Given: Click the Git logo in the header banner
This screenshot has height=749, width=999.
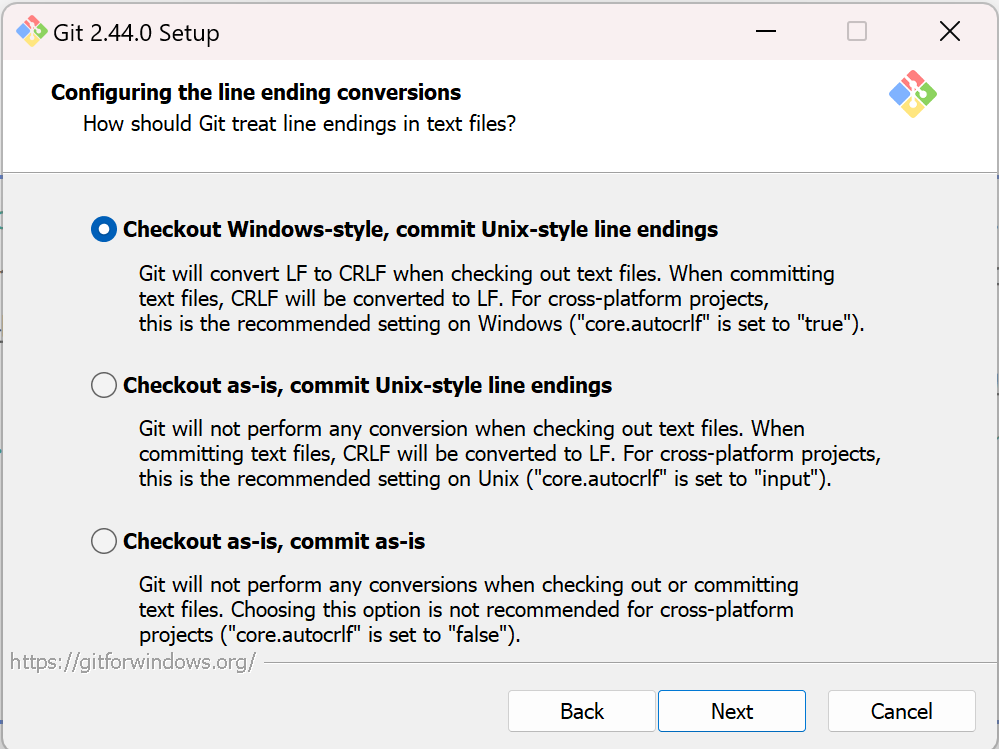Looking at the screenshot, I should (912, 94).
